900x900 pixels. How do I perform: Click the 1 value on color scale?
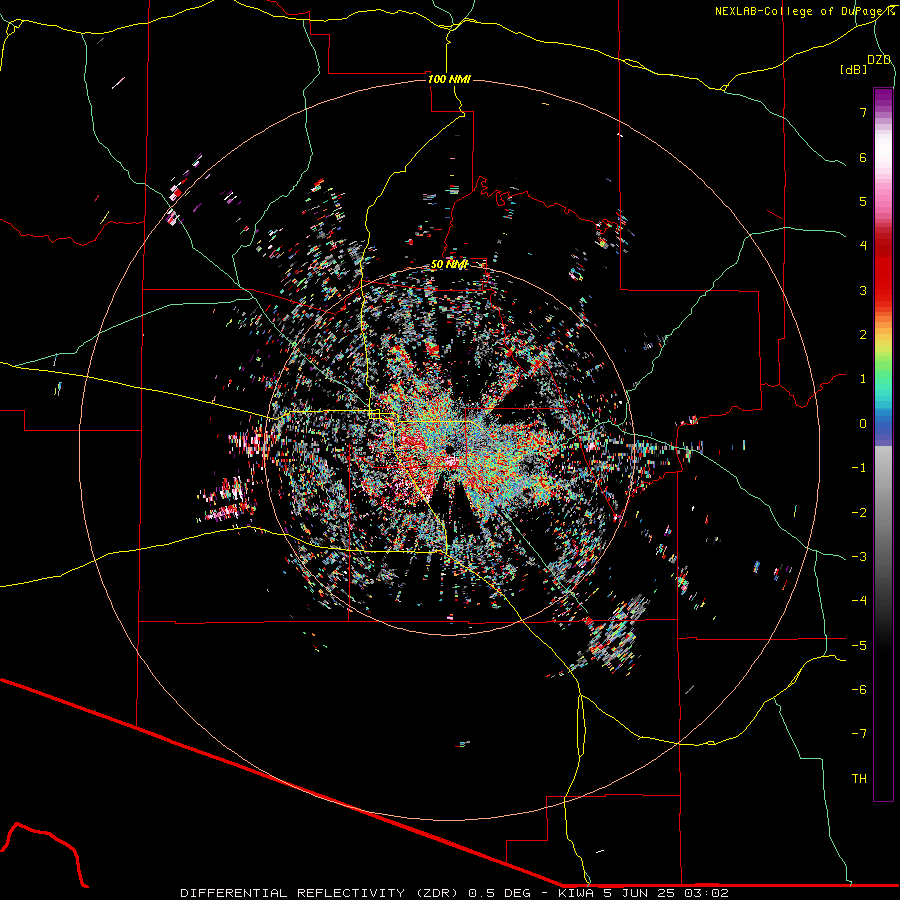click(863, 379)
